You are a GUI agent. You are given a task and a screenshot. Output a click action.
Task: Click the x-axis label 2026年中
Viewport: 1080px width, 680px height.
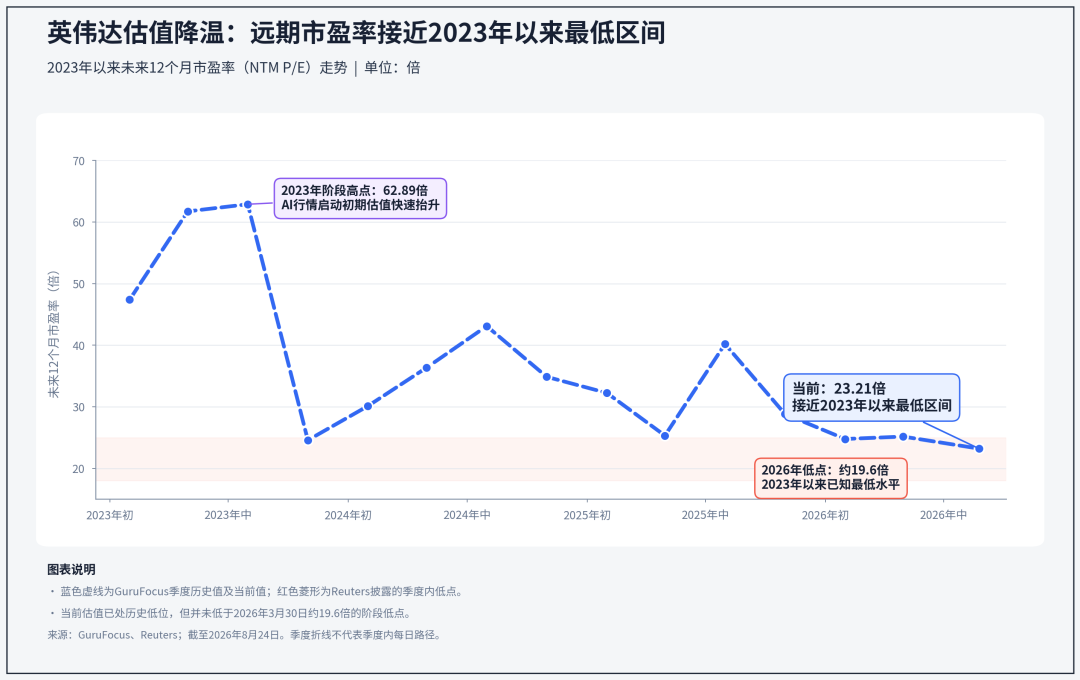[x=944, y=515]
